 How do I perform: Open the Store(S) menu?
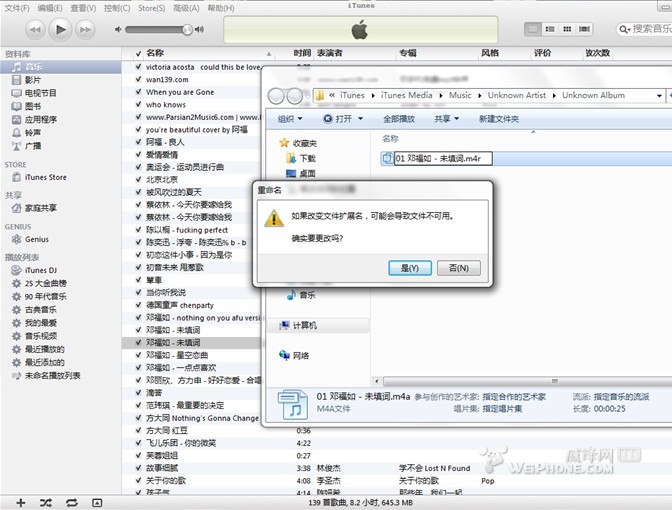151,8
